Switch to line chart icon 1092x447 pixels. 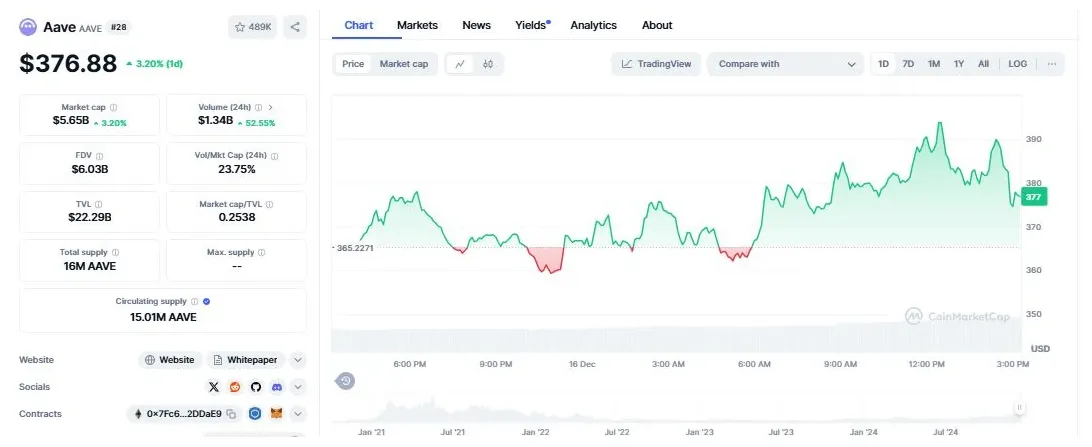(460, 64)
